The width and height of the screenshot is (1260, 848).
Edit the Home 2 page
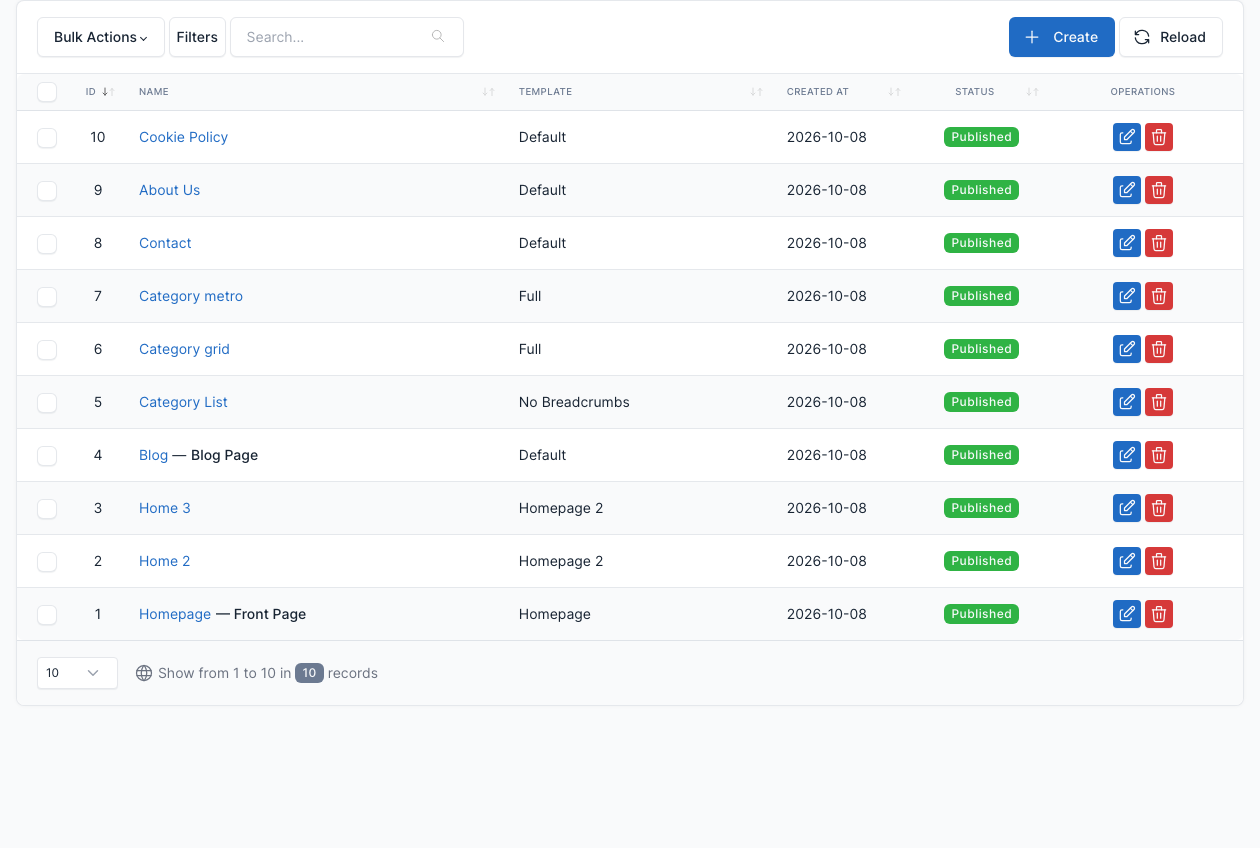point(1127,561)
